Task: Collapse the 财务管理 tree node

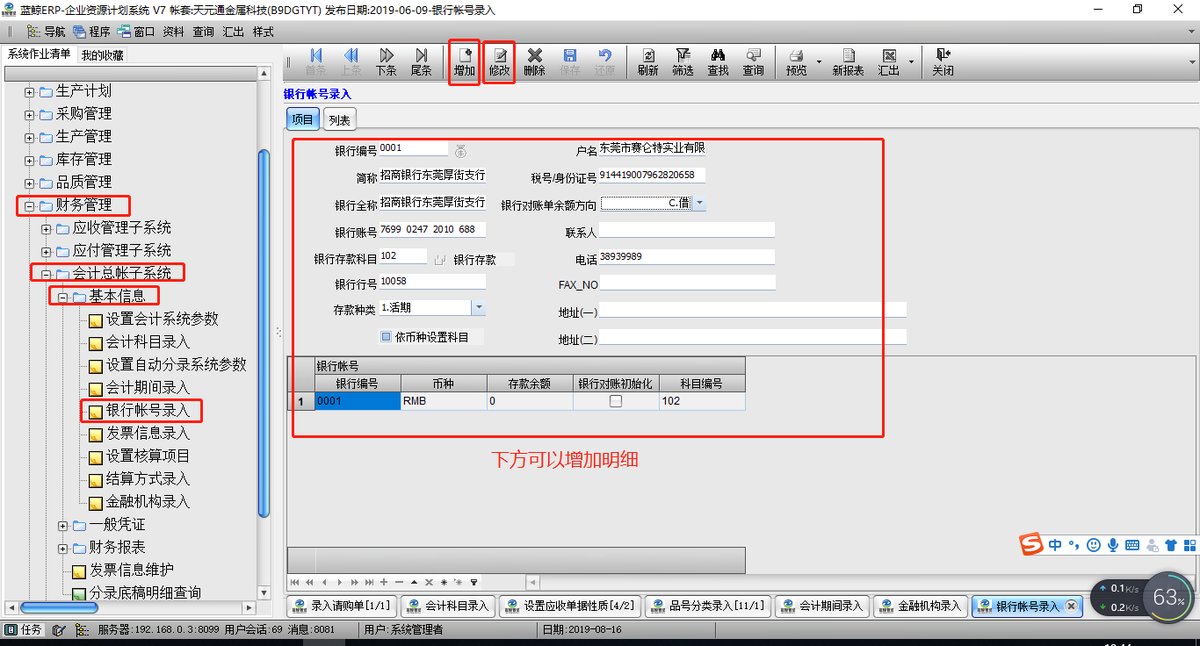Action: click(29, 206)
